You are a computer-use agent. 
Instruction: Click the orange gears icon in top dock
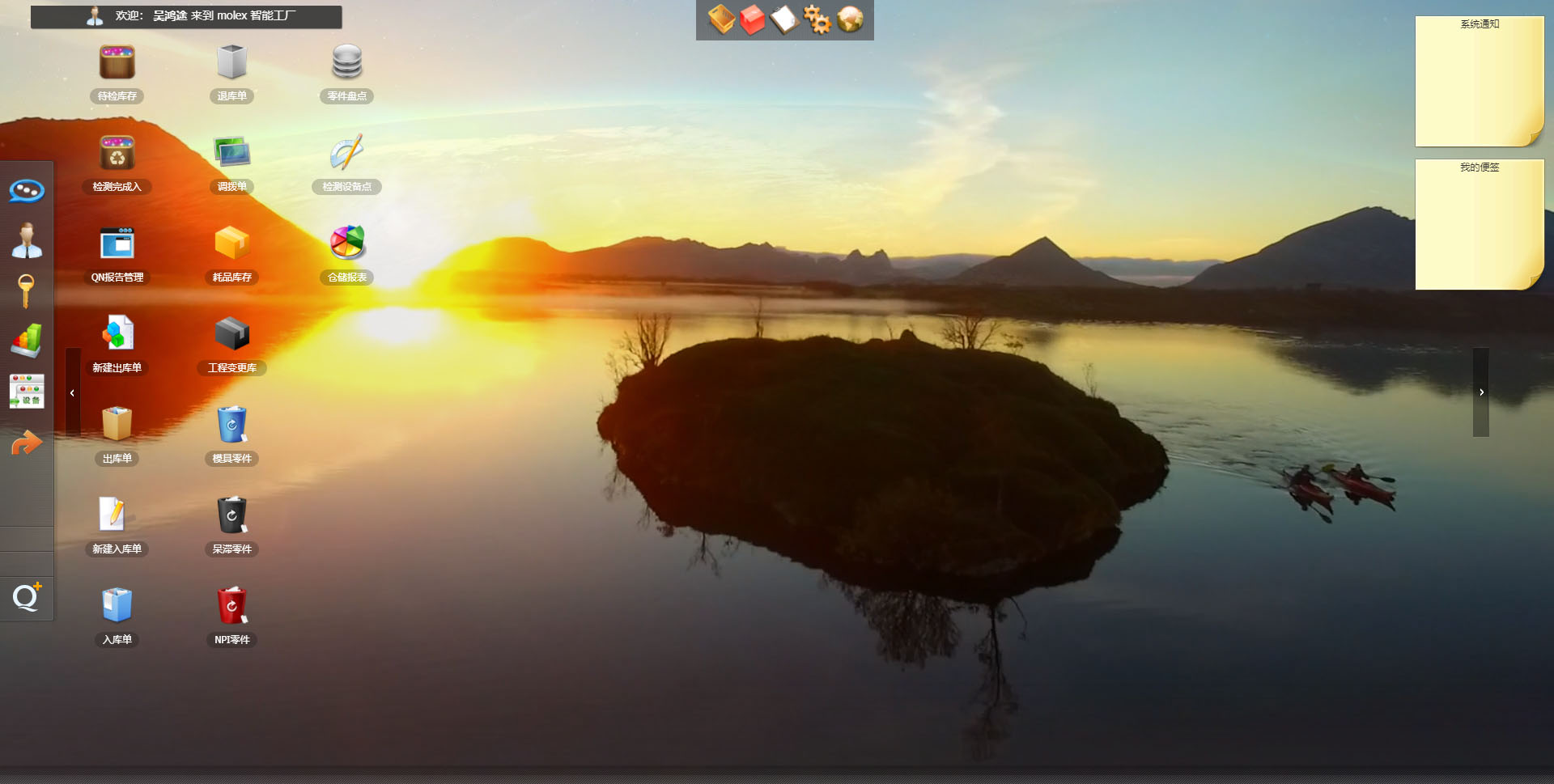(817, 19)
